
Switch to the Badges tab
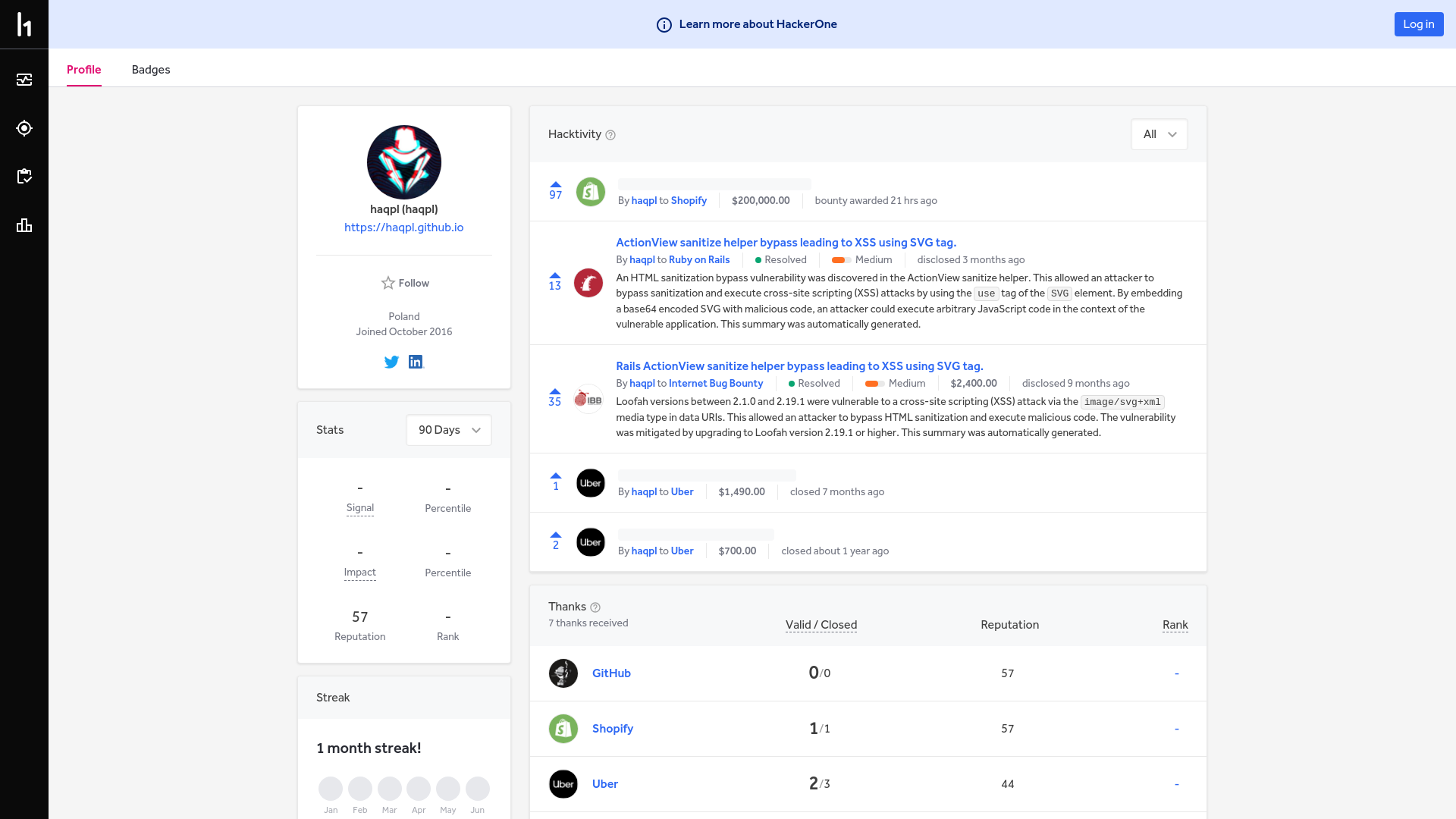151,70
